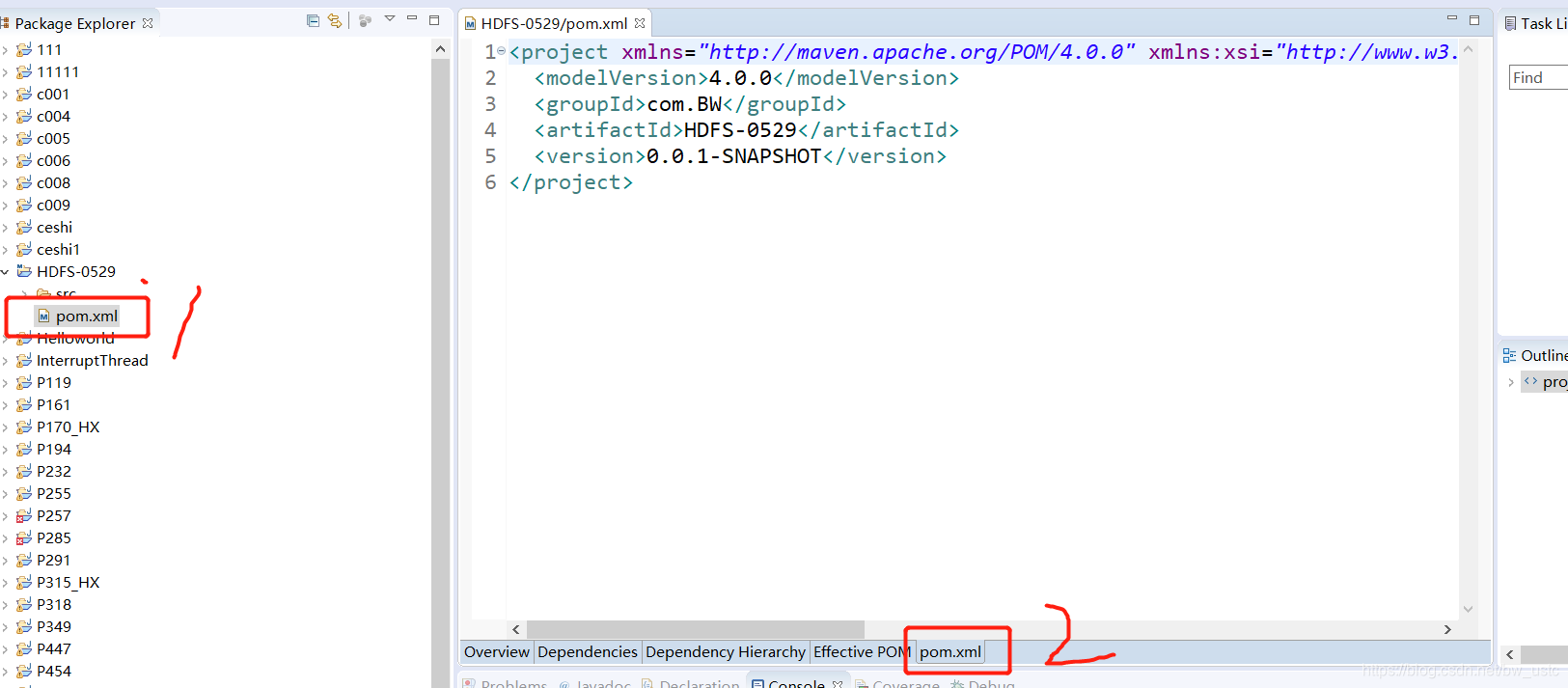
Task: Click the greyed Focus on Active Task icon
Action: [x=365, y=20]
